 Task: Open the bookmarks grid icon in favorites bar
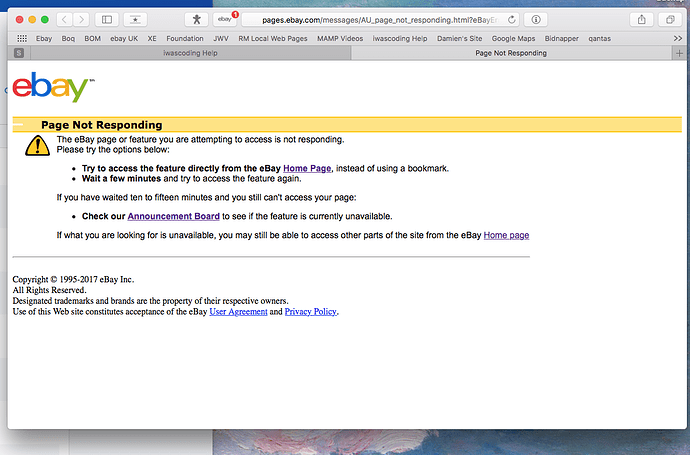(22, 38)
